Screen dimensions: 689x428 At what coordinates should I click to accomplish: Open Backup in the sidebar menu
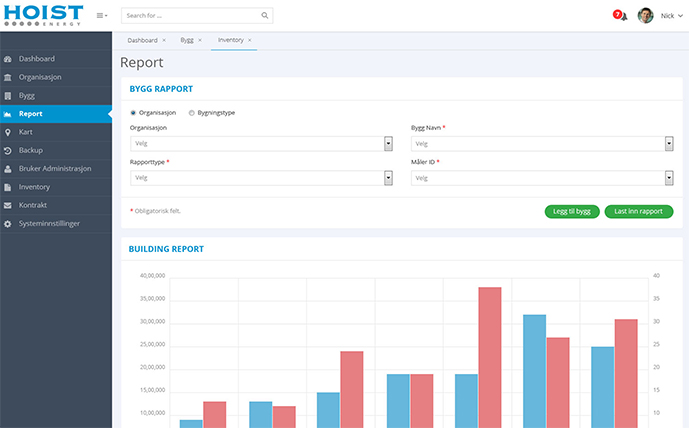56,151
